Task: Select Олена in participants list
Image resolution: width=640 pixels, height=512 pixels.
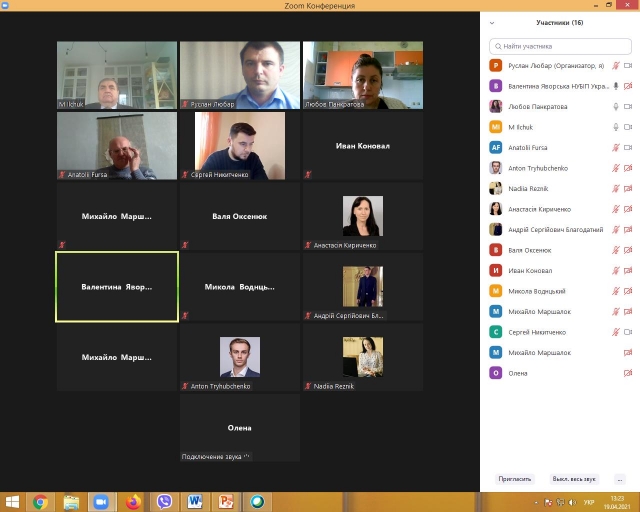Action: click(560, 373)
